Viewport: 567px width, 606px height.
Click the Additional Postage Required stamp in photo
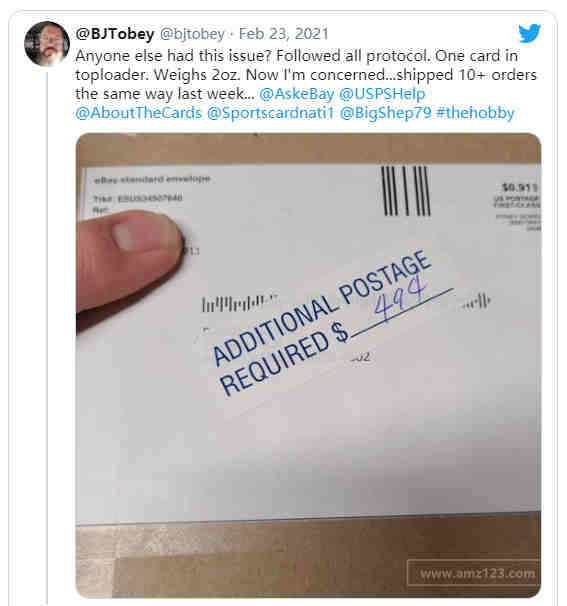tap(322, 323)
